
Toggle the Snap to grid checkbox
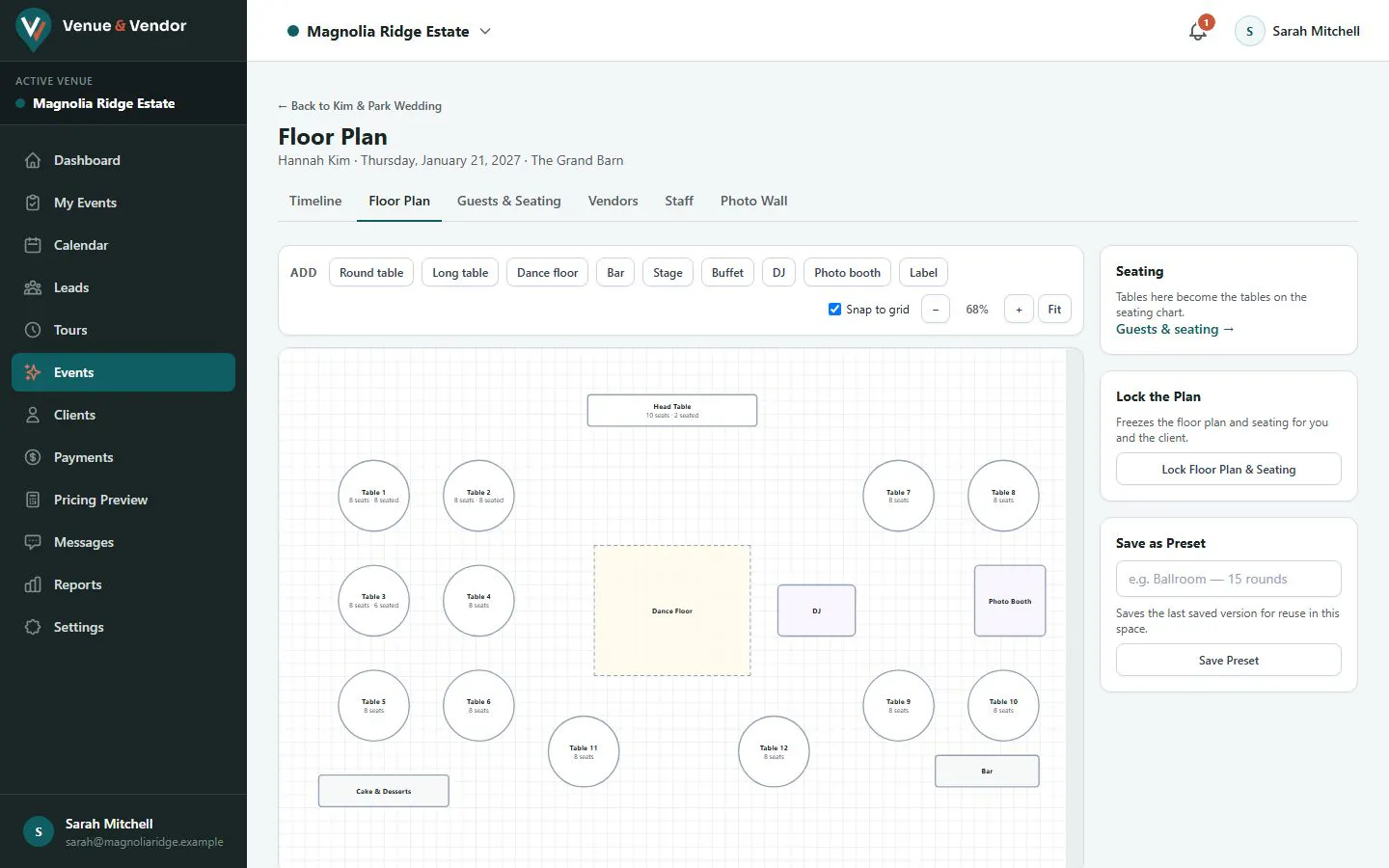(x=835, y=310)
